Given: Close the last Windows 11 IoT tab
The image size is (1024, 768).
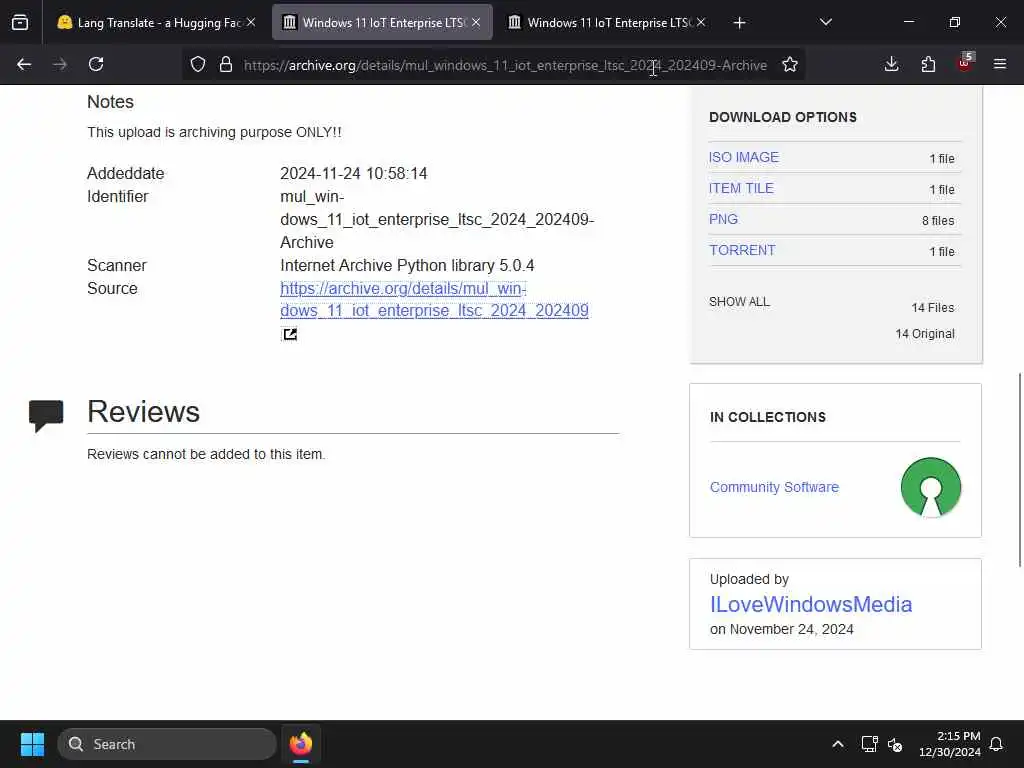Looking at the screenshot, I should click(x=701, y=22).
